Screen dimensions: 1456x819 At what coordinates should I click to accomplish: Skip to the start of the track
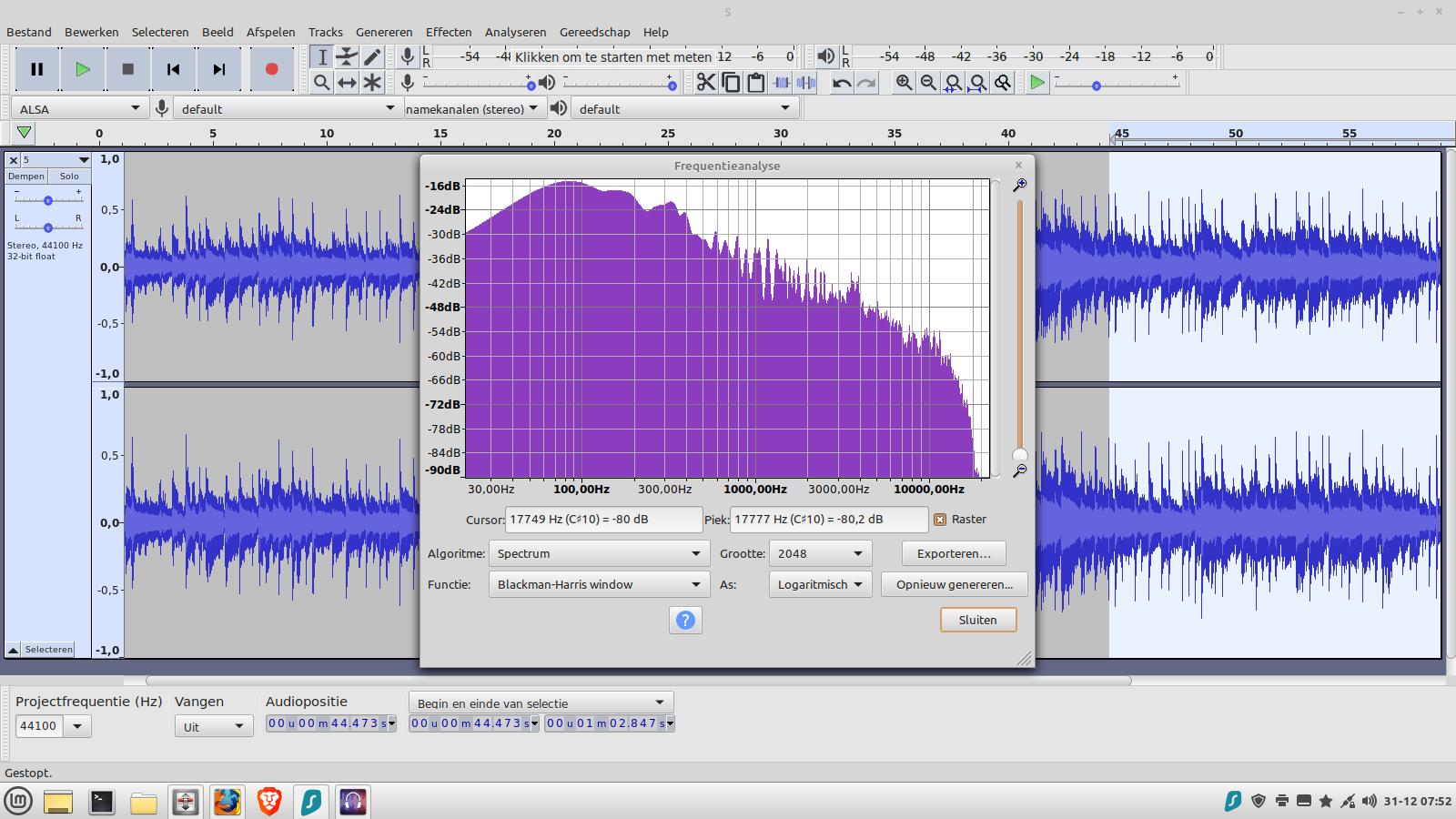point(174,69)
